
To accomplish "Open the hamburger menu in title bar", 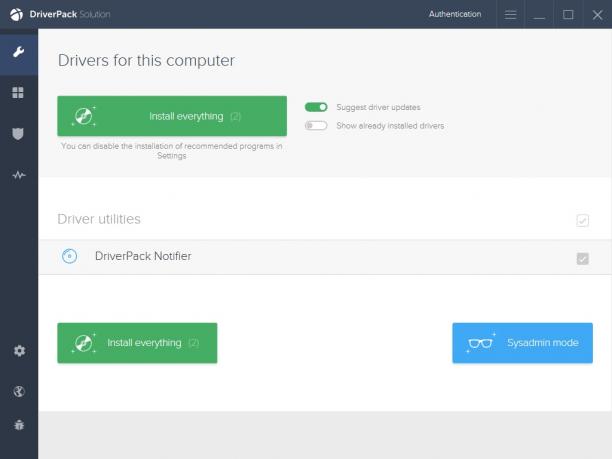I will click(x=510, y=14).
